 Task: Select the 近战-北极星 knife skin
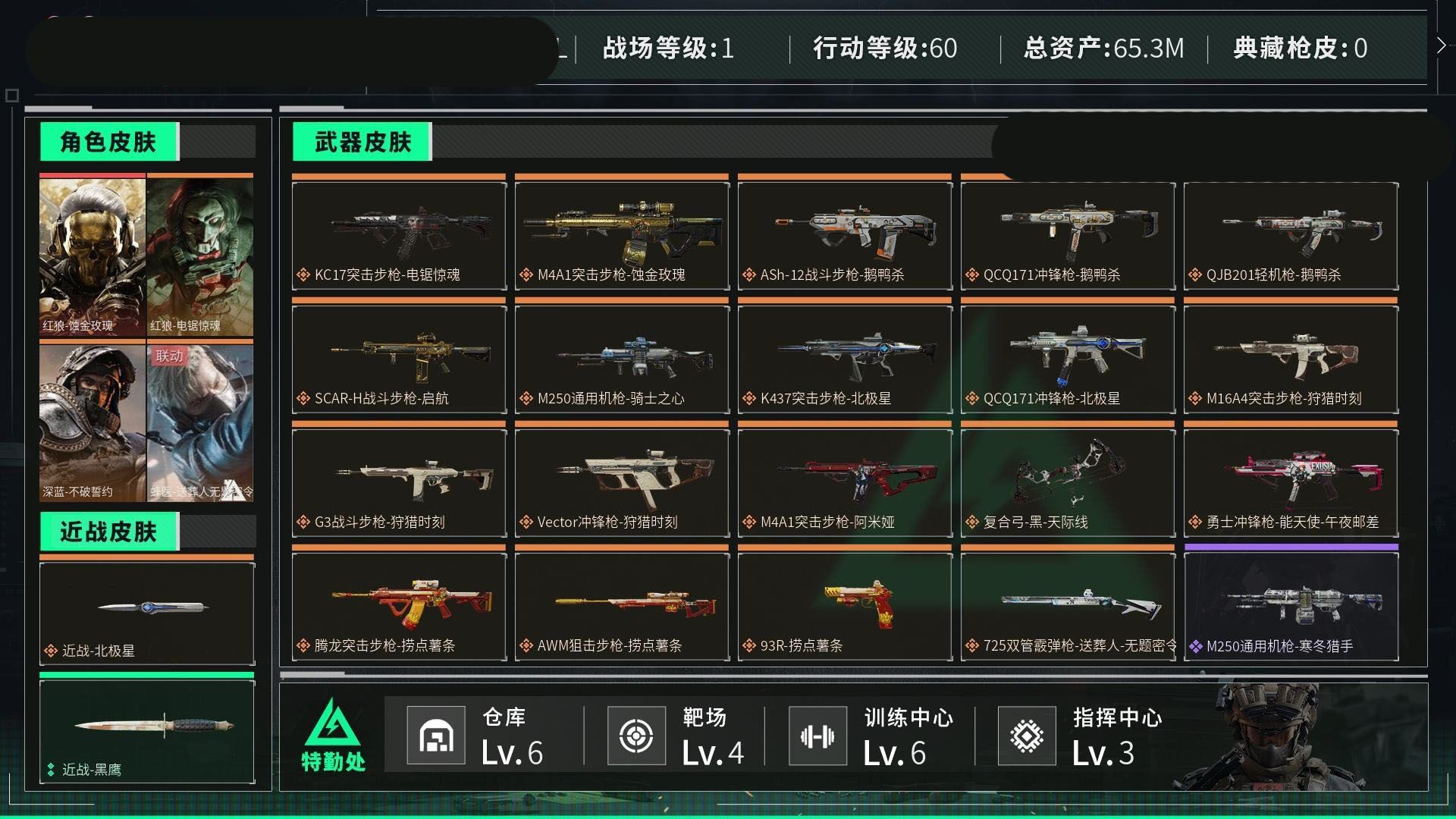coord(147,613)
